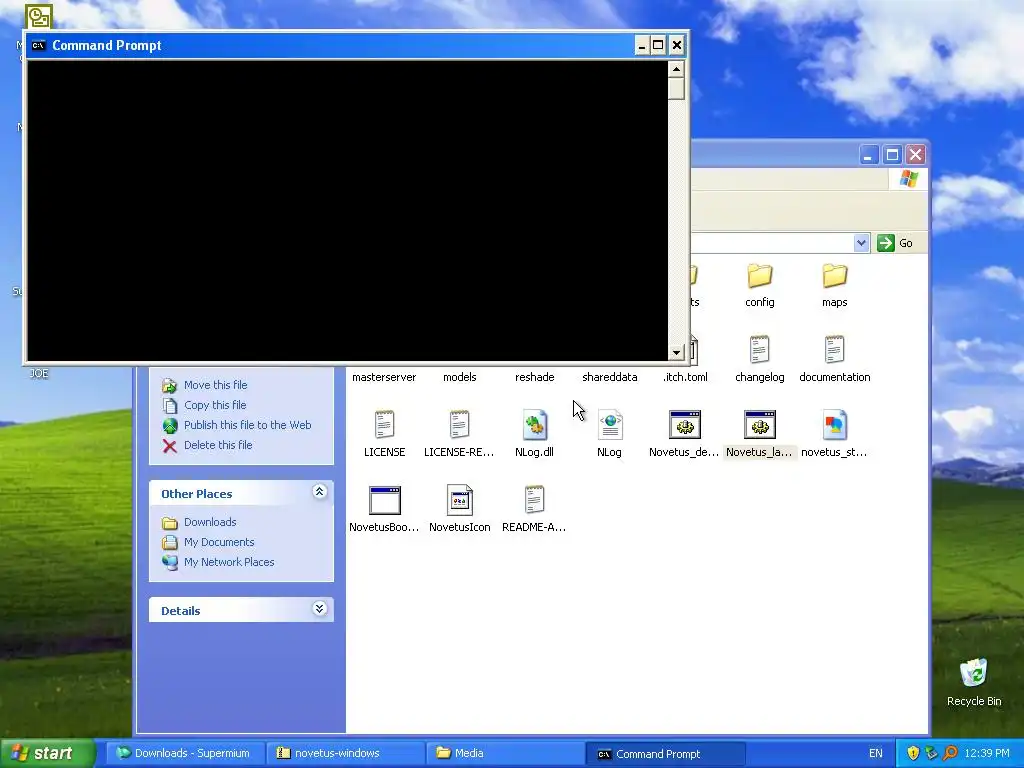Open the address bar dropdown in Explorer
Screen dimensions: 1024x768
(x=861, y=243)
